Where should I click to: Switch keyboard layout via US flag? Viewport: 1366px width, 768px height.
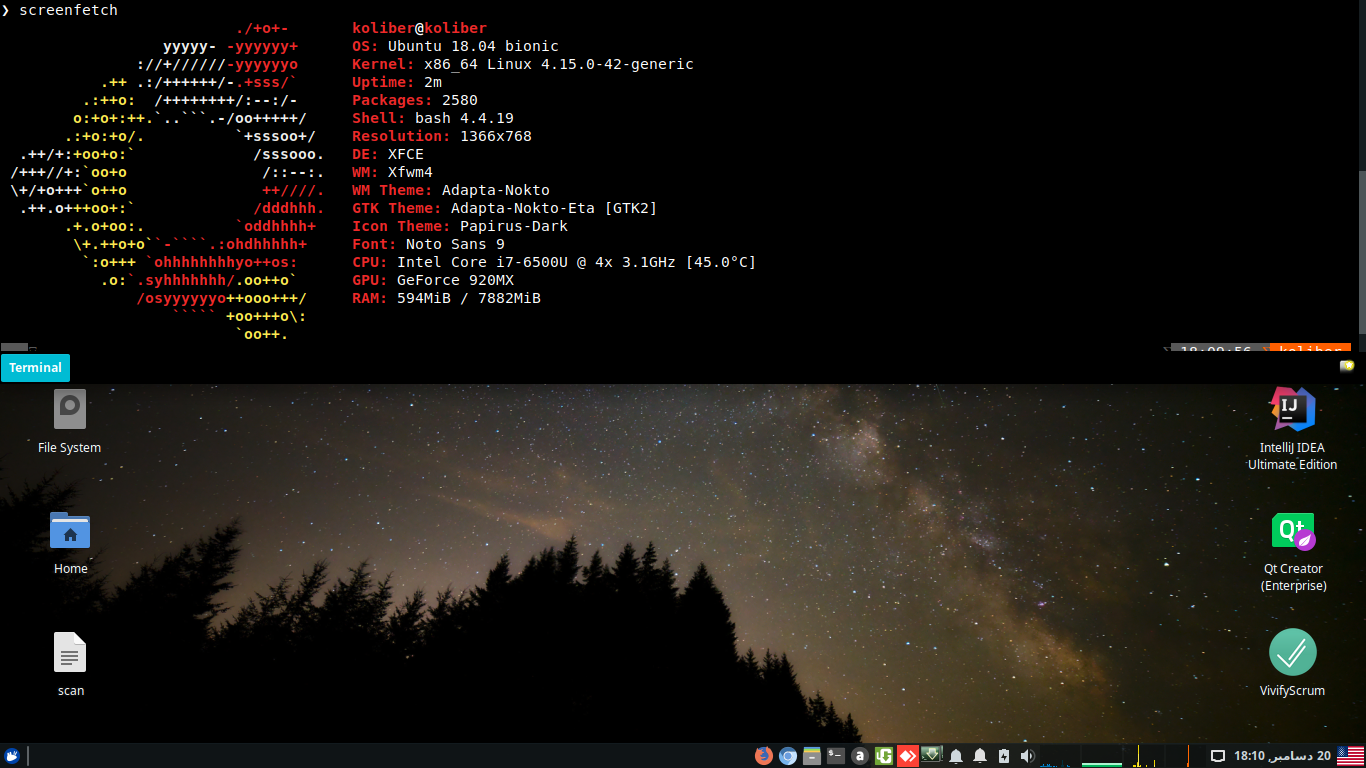1350,756
